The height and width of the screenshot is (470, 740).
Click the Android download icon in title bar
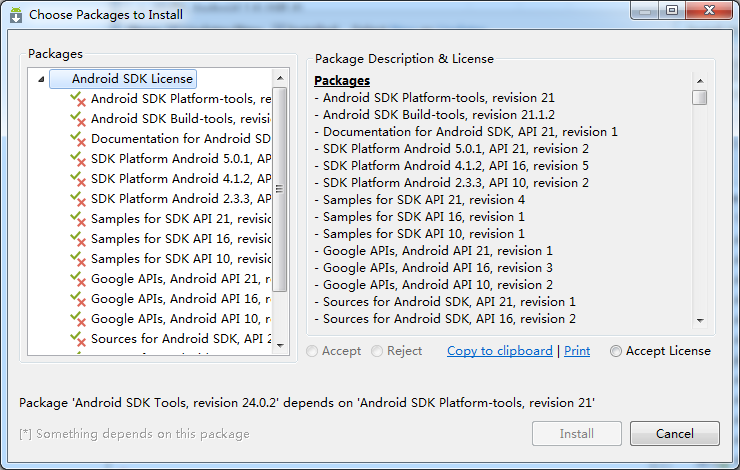pyautogui.click(x=16, y=15)
